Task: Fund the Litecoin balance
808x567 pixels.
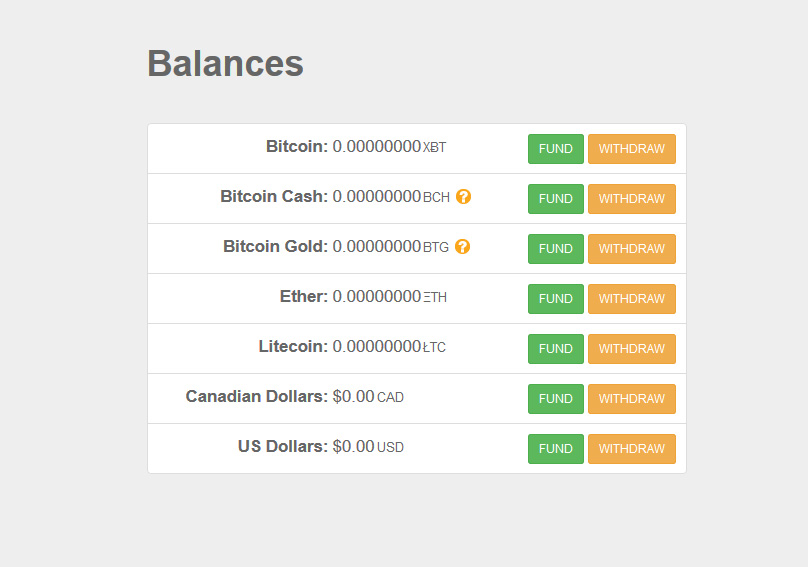Action: (x=556, y=349)
